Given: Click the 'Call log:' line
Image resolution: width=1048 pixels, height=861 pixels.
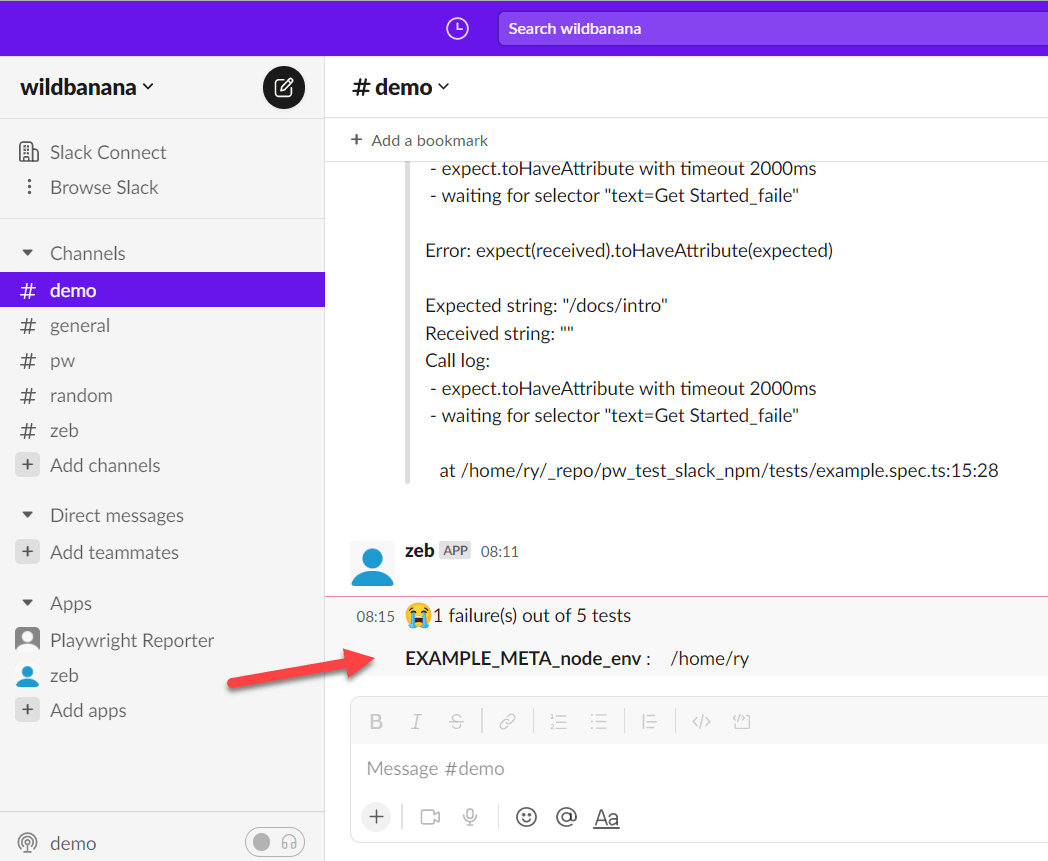Looking at the screenshot, I should [458, 360].
